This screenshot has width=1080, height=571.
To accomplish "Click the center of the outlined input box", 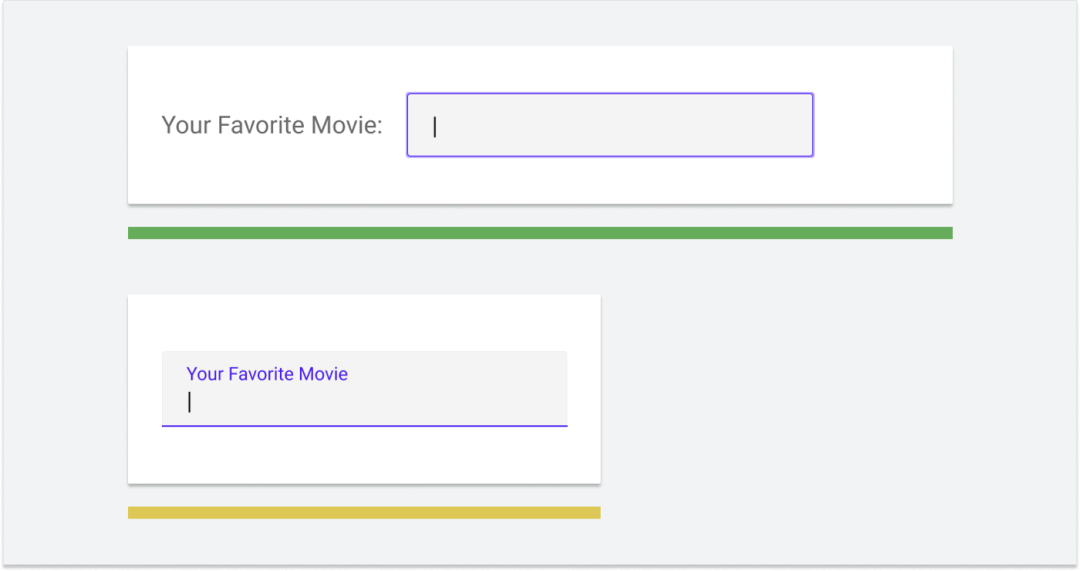I will tap(610, 125).
